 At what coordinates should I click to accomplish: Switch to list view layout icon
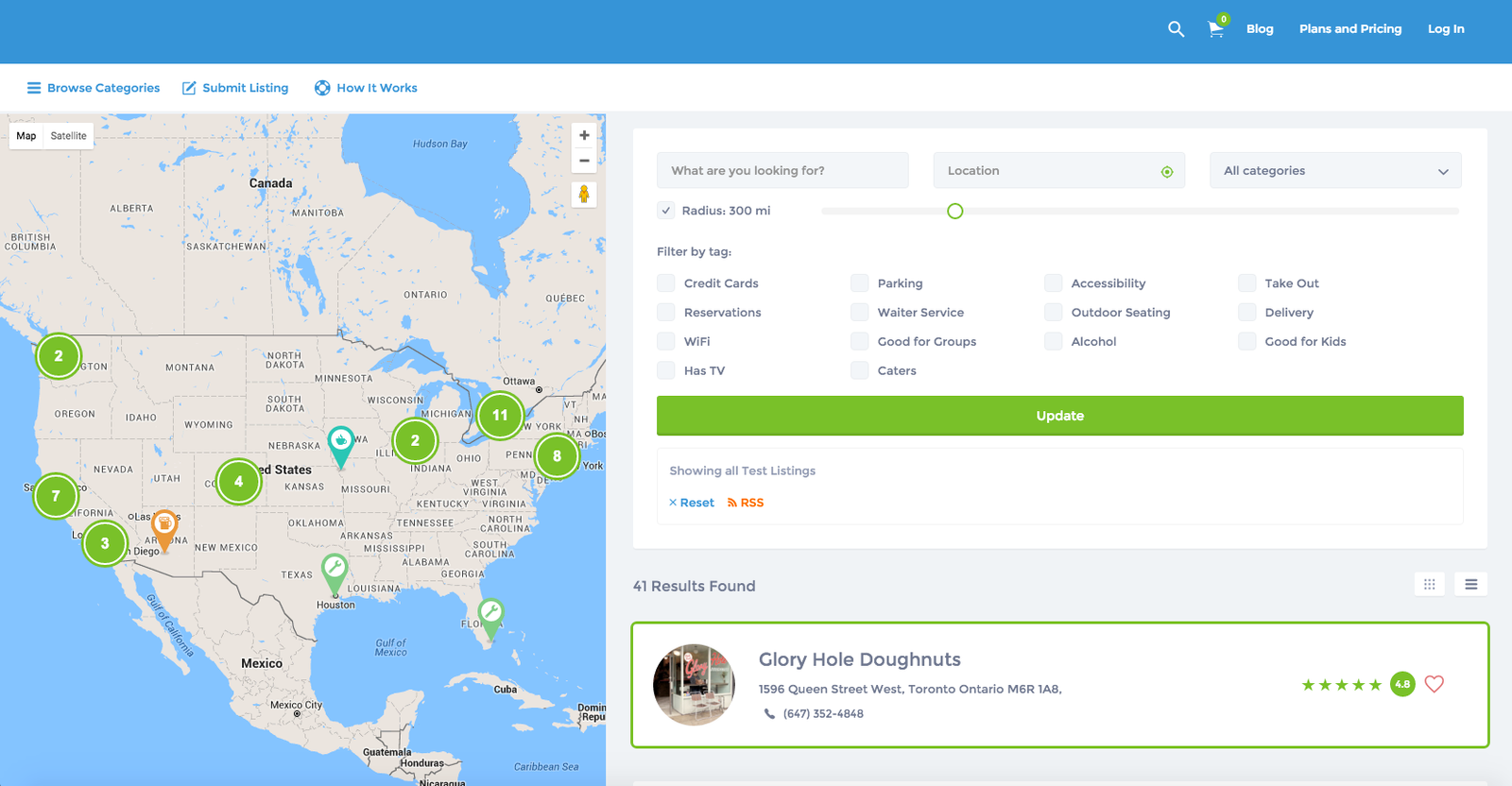click(x=1470, y=585)
